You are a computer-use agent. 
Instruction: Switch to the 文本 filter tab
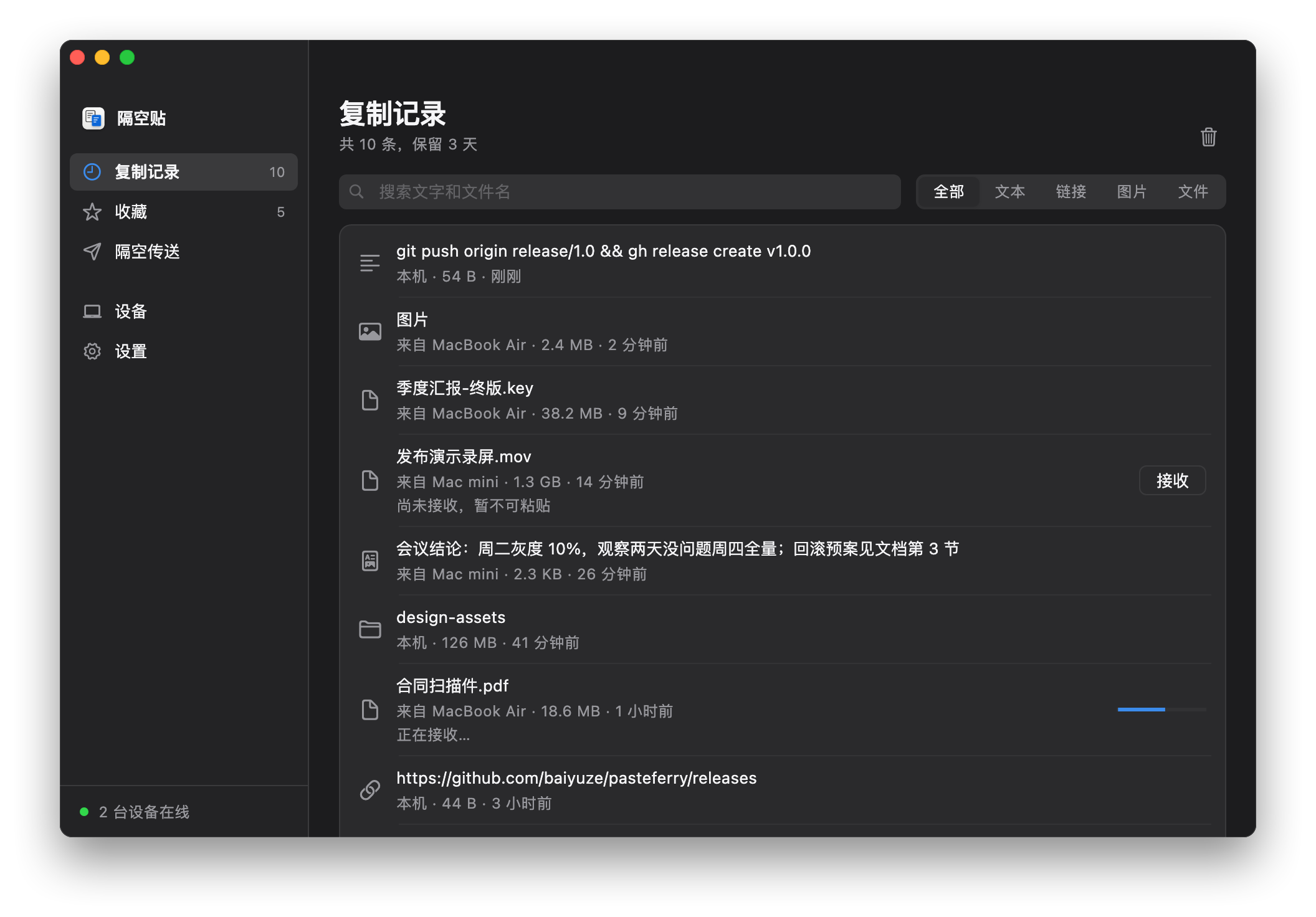(1009, 191)
